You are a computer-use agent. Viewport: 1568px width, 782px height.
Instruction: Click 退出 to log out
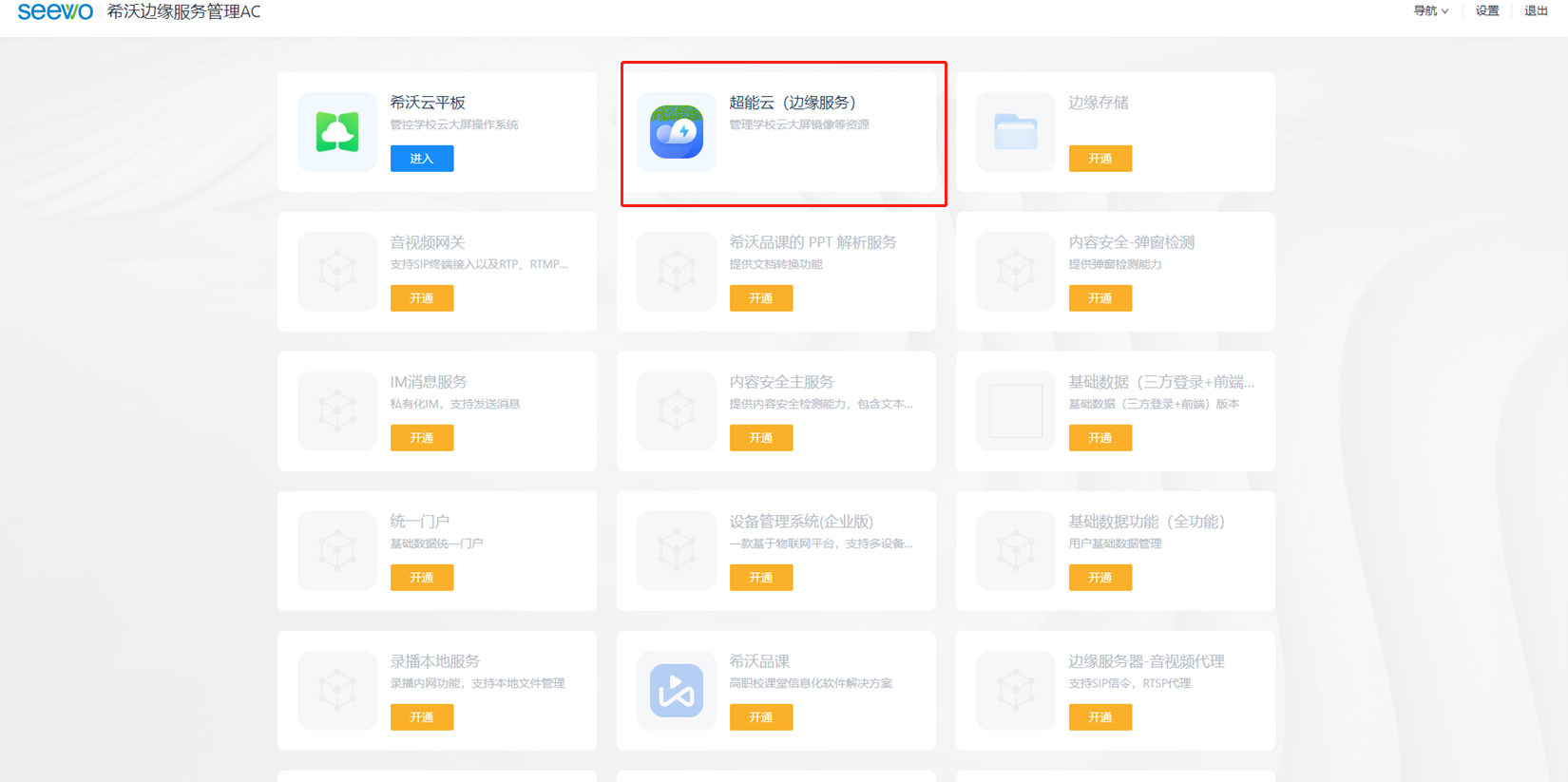[1537, 11]
